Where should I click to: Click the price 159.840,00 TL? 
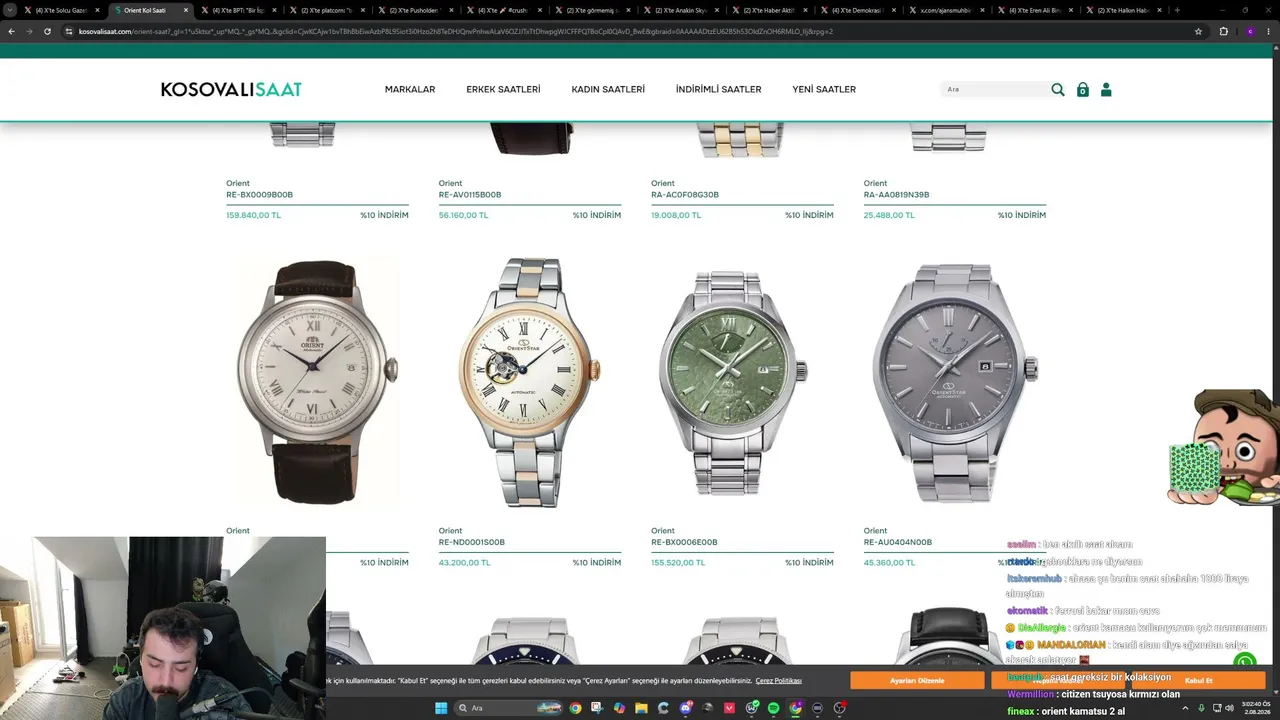point(253,215)
